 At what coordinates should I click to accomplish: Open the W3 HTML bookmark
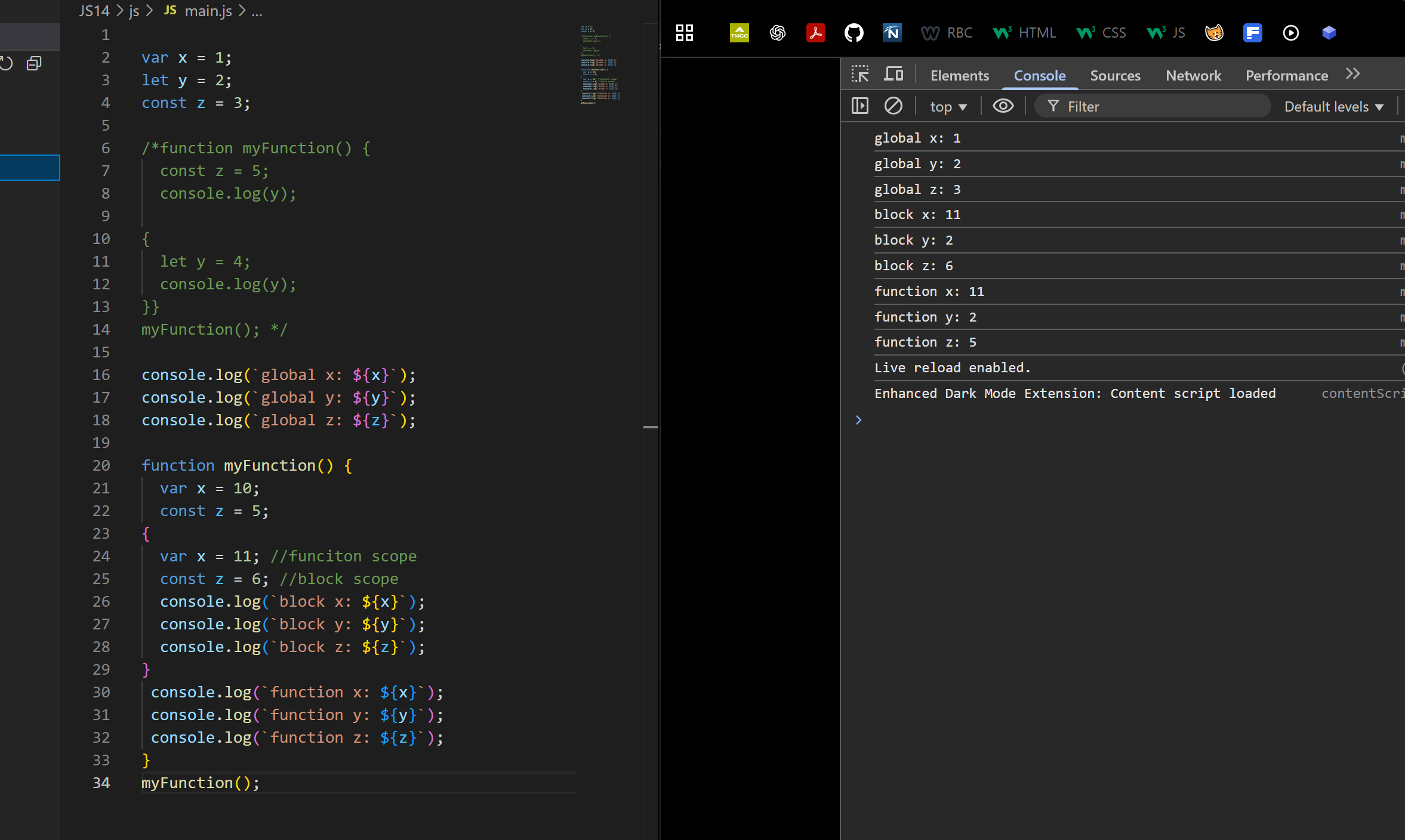coord(1024,33)
